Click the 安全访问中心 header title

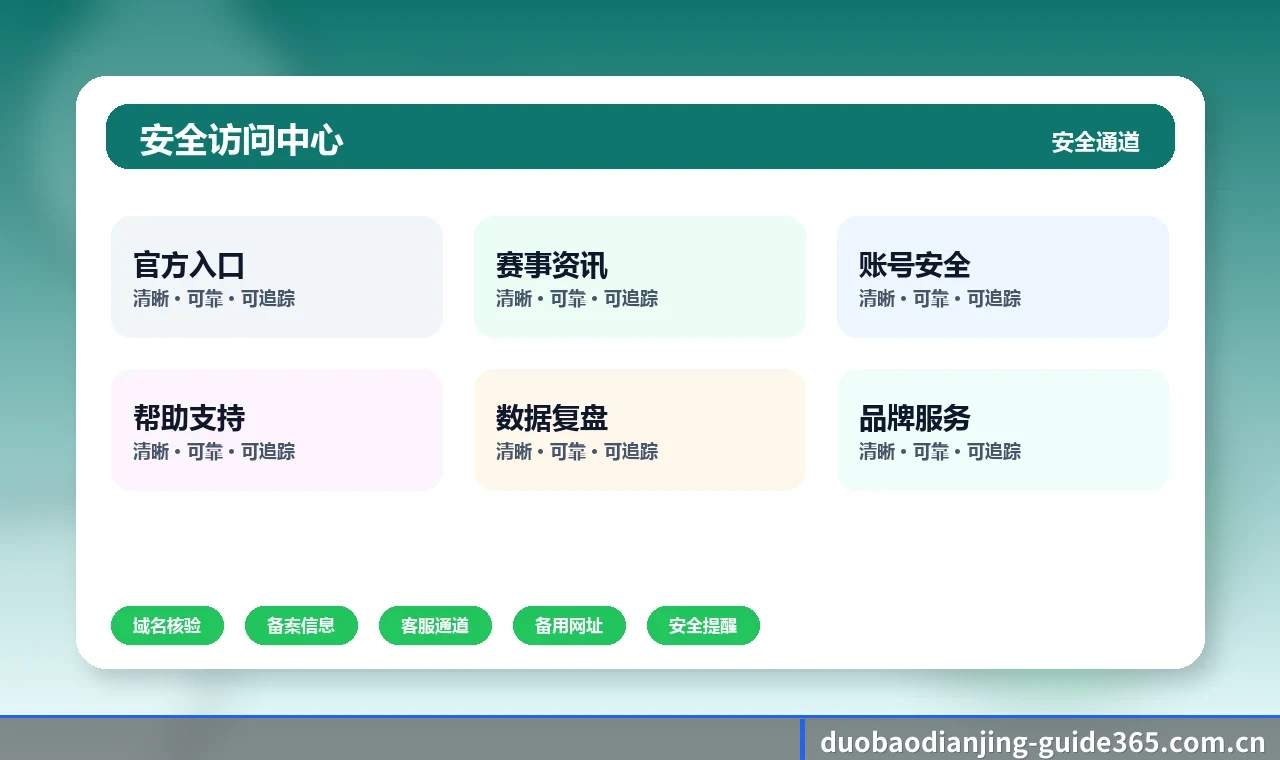[241, 140]
